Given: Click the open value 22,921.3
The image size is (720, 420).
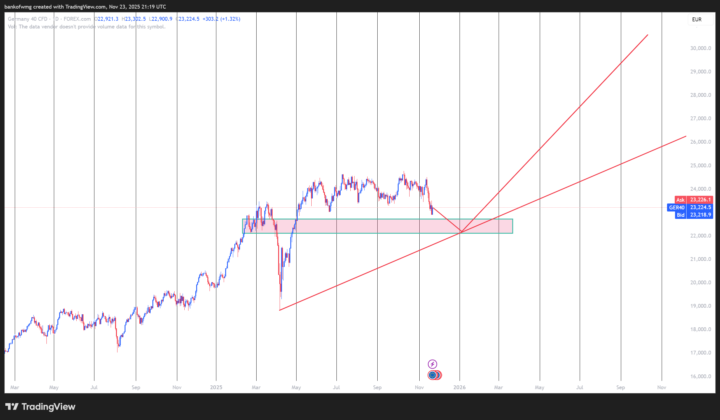Looking at the screenshot, I should pos(107,19).
